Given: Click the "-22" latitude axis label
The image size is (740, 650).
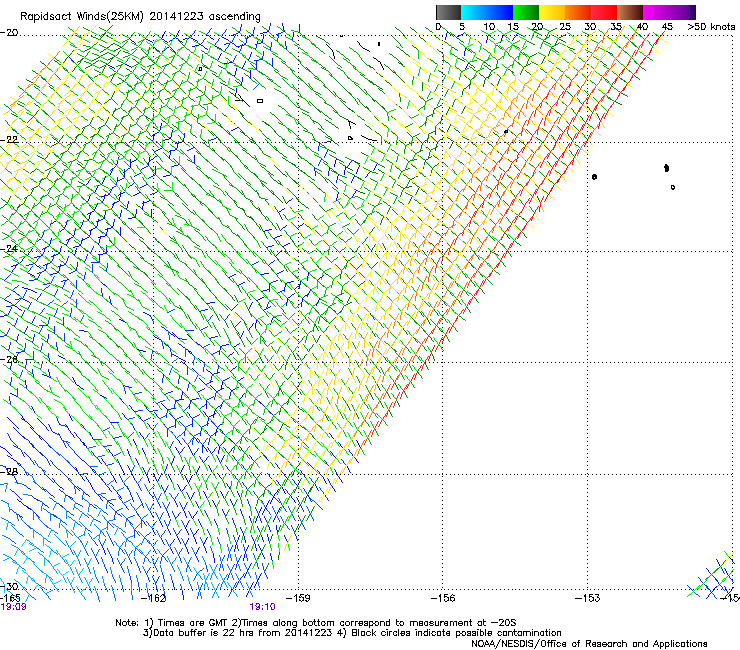Looking at the screenshot, I should 9,140.
